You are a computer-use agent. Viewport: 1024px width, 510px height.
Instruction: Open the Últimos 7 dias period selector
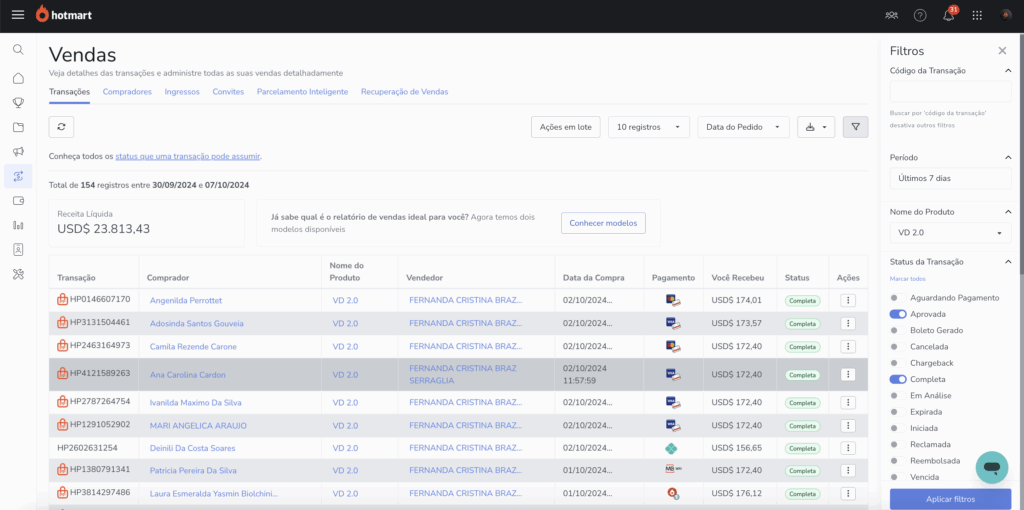[950, 178]
